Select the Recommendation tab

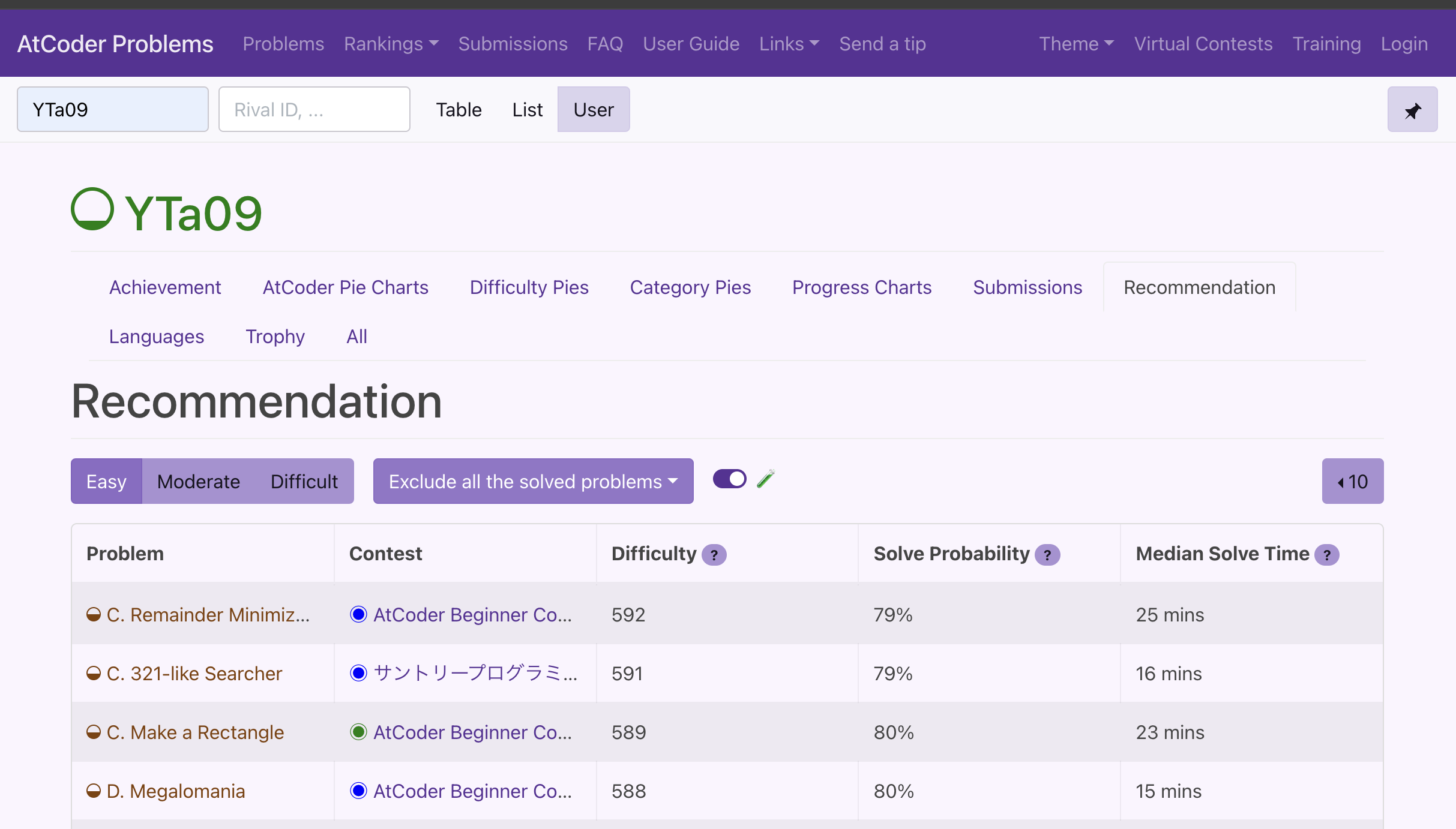1200,287
